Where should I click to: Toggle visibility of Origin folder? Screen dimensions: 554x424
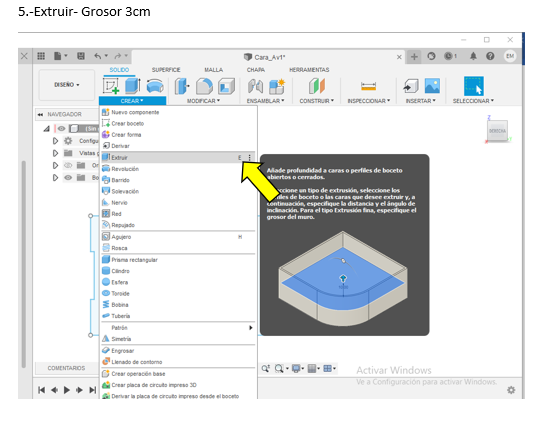point(68,165)
